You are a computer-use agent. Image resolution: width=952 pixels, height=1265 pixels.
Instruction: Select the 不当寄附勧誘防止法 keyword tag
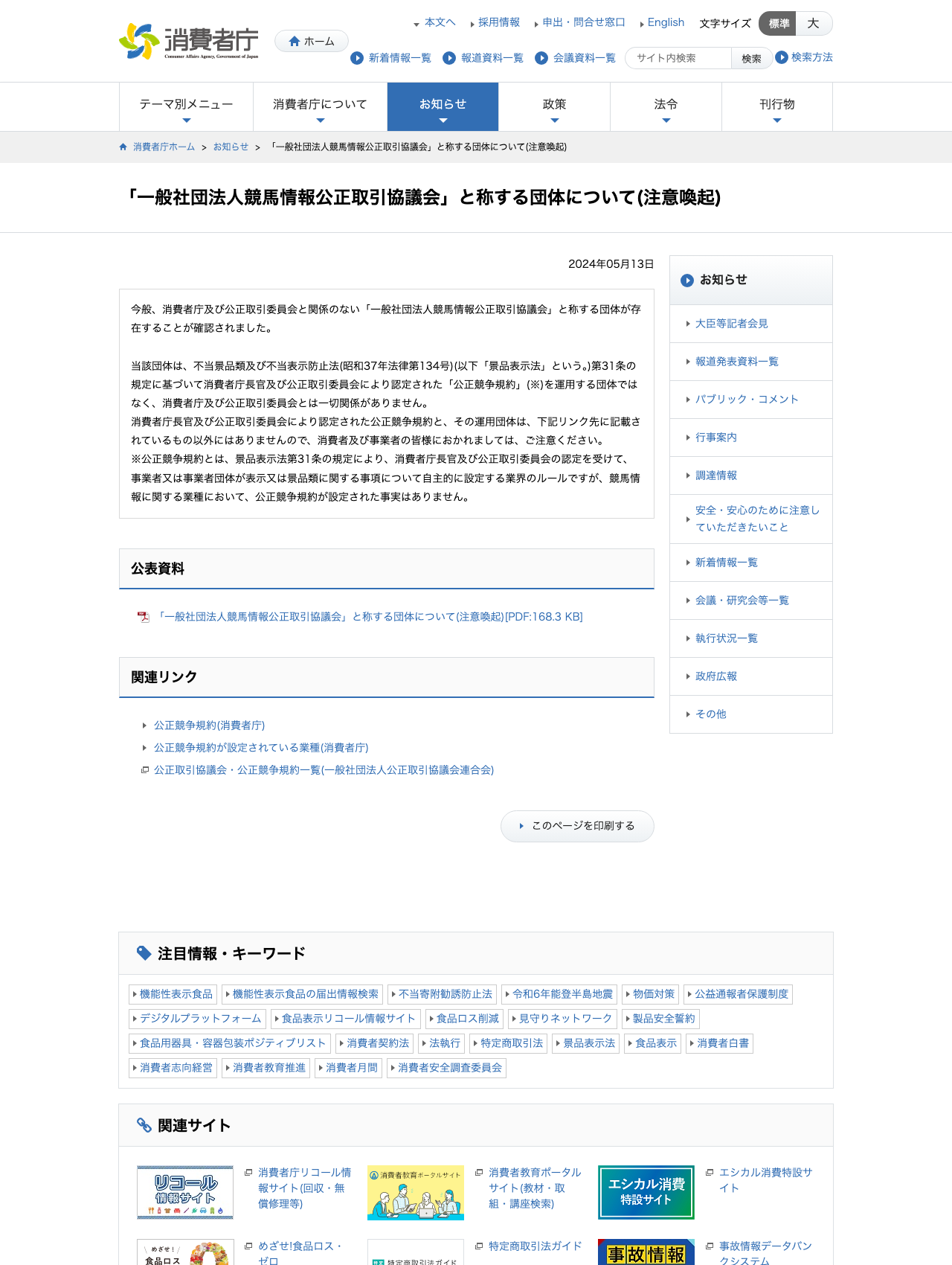[443, 994]
